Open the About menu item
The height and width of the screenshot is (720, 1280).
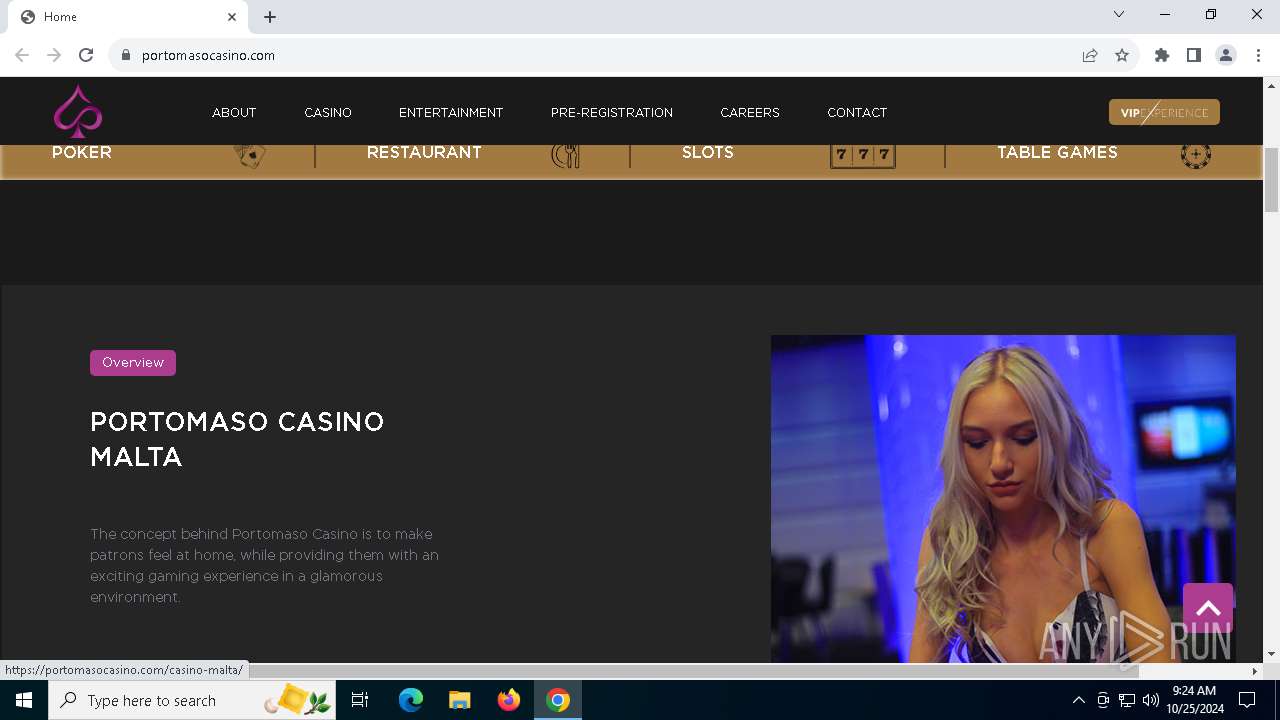point(234,113)
